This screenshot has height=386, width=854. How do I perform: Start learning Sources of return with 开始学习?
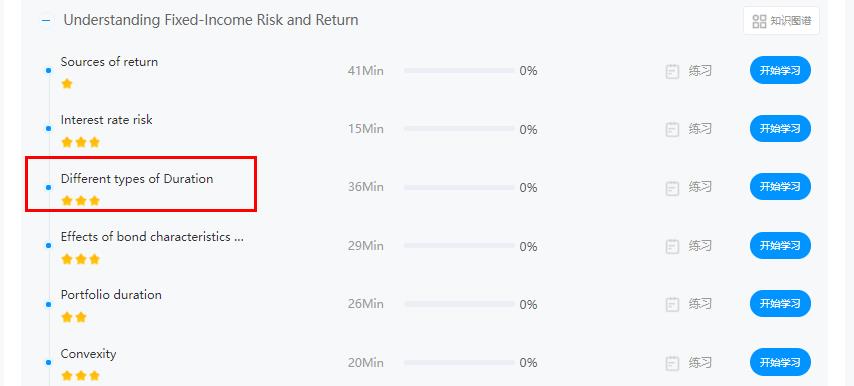(x=780, y=71)
